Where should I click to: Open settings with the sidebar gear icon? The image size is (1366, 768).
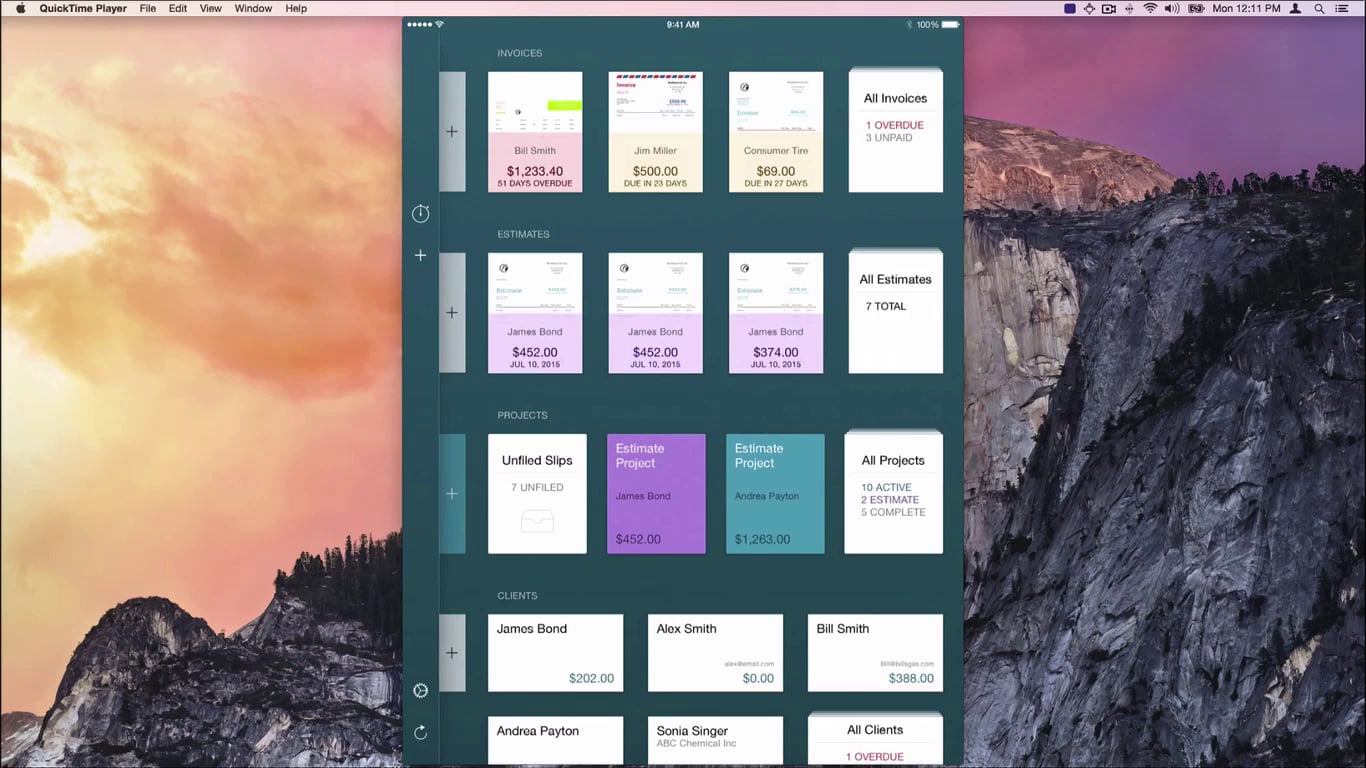click(x=420, y=691)
